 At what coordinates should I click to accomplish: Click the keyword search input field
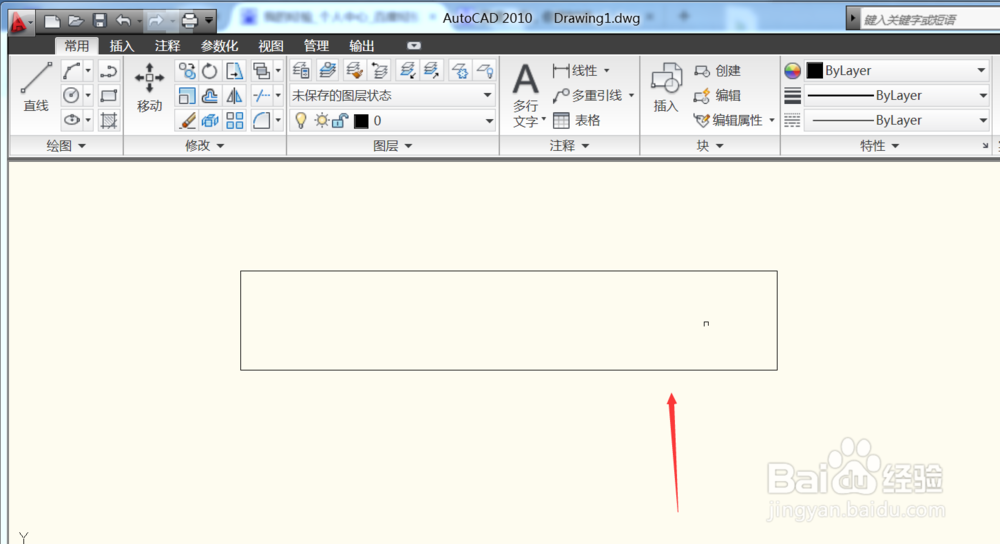pos(930,19)
